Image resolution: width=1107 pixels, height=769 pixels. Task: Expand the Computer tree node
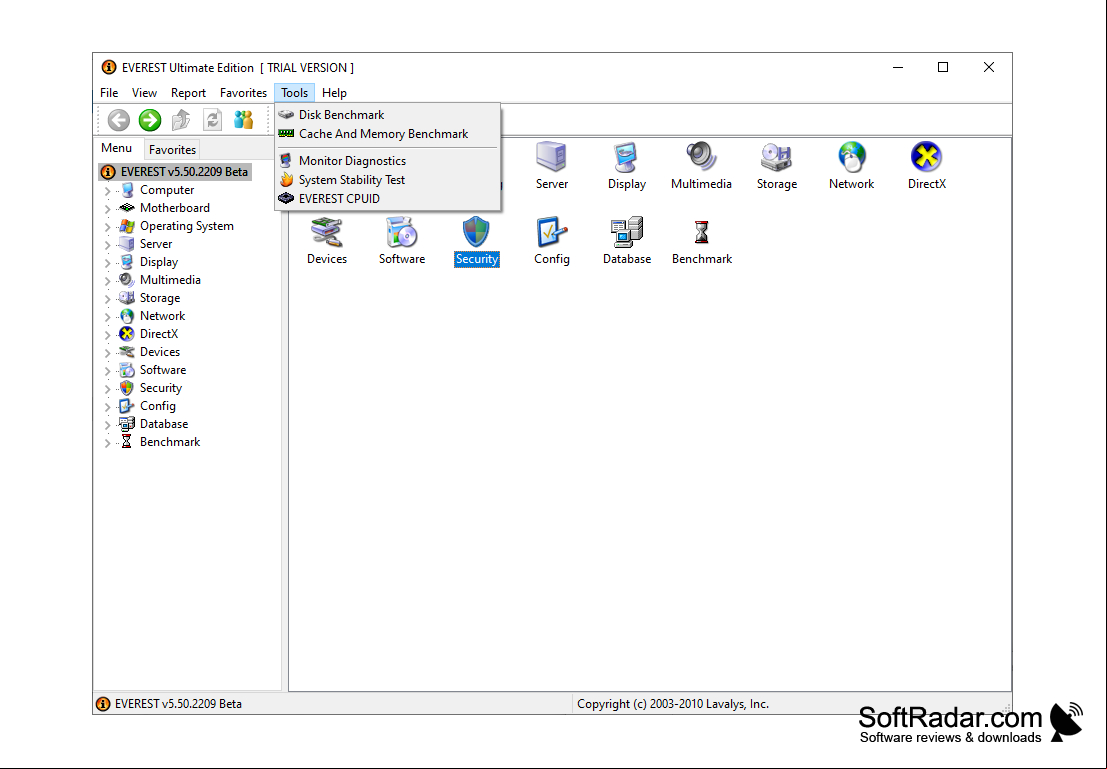107,191
